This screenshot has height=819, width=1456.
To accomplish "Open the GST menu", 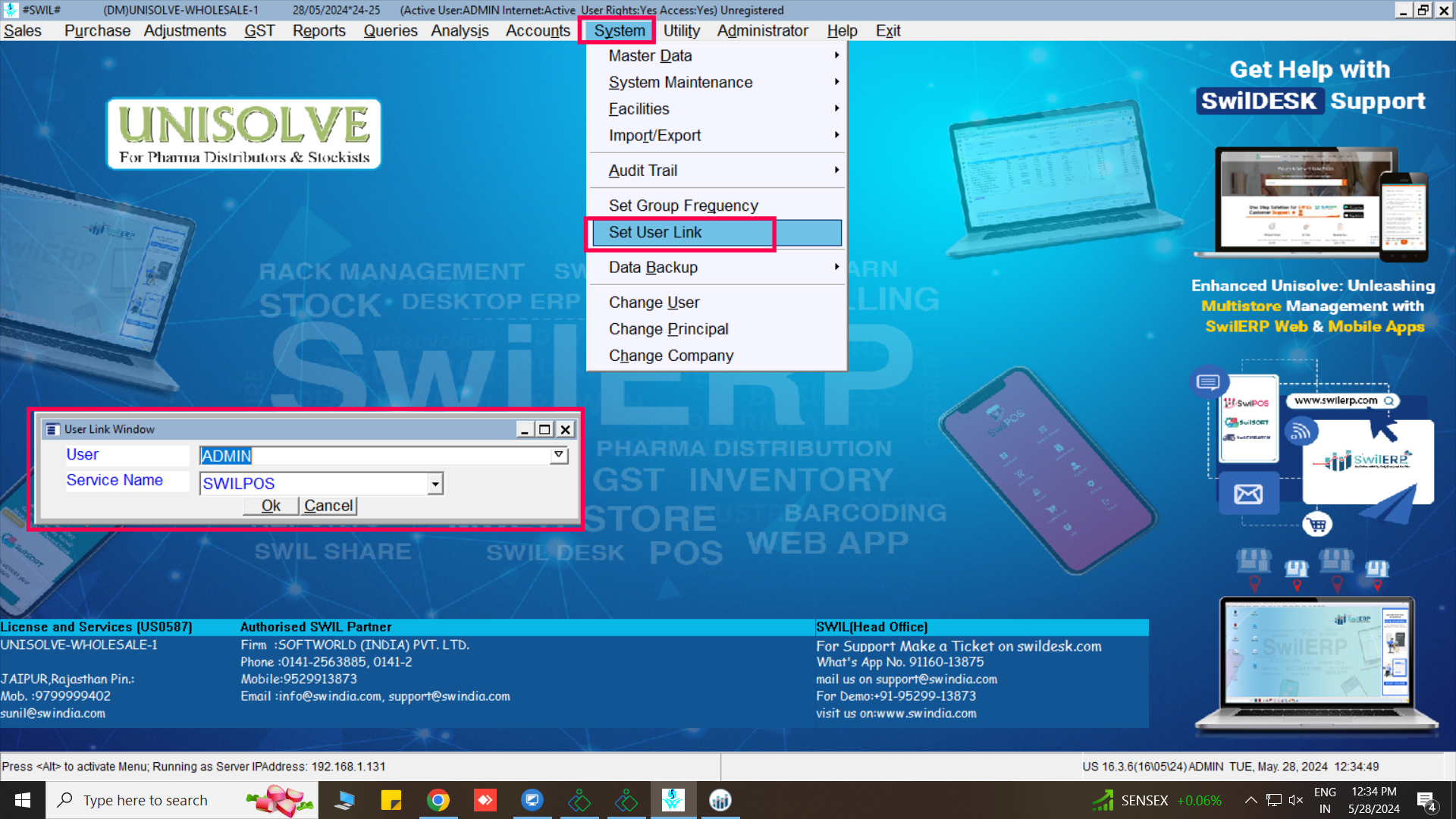I will tap(259, 30).
